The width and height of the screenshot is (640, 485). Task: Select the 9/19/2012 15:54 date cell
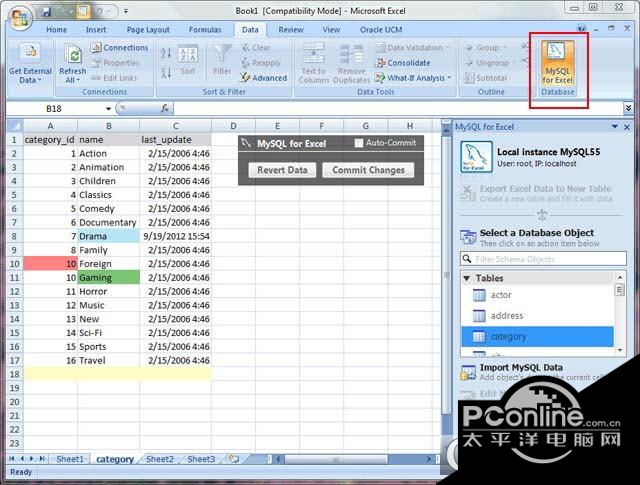(176, 236)
